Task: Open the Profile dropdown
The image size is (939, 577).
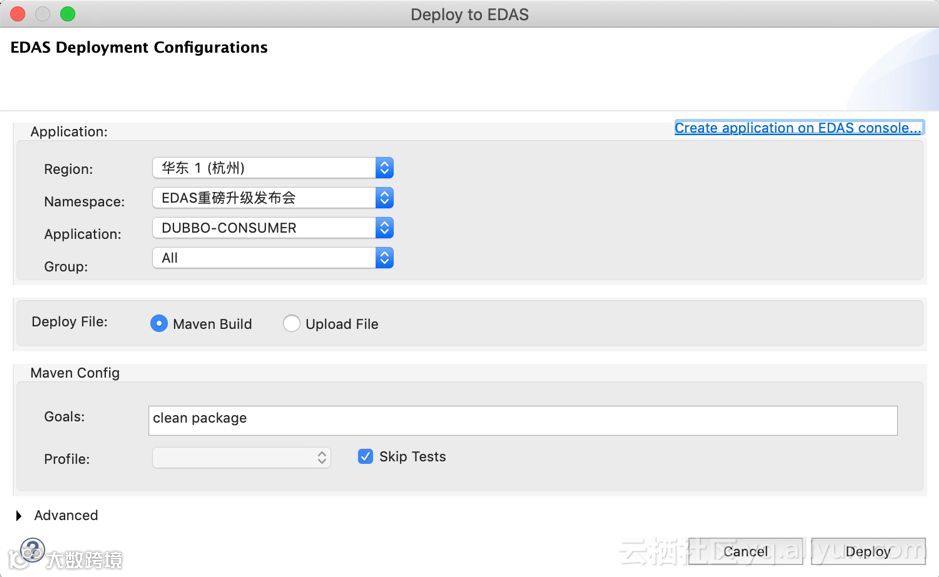Action: pyautogui.click(x=241, y=458)
